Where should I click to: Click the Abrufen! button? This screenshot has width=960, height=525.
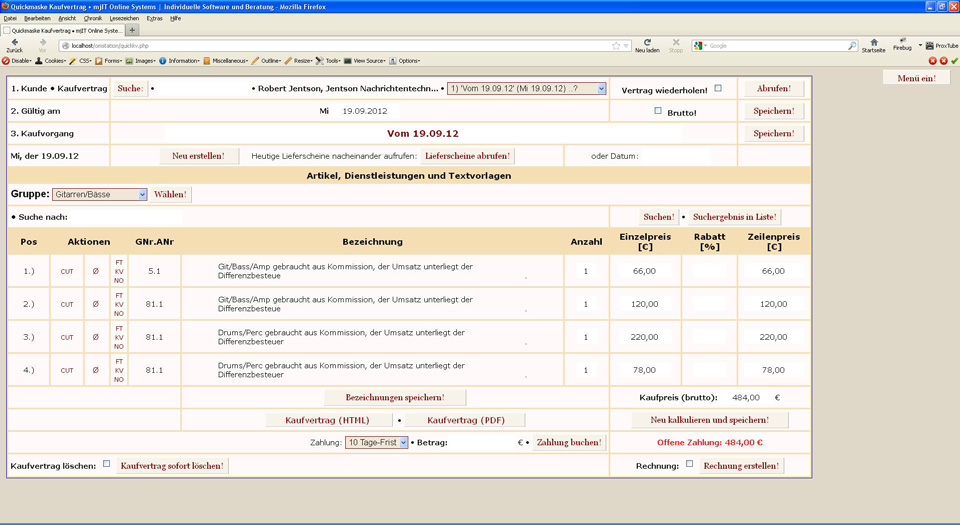tap(774, 89)
